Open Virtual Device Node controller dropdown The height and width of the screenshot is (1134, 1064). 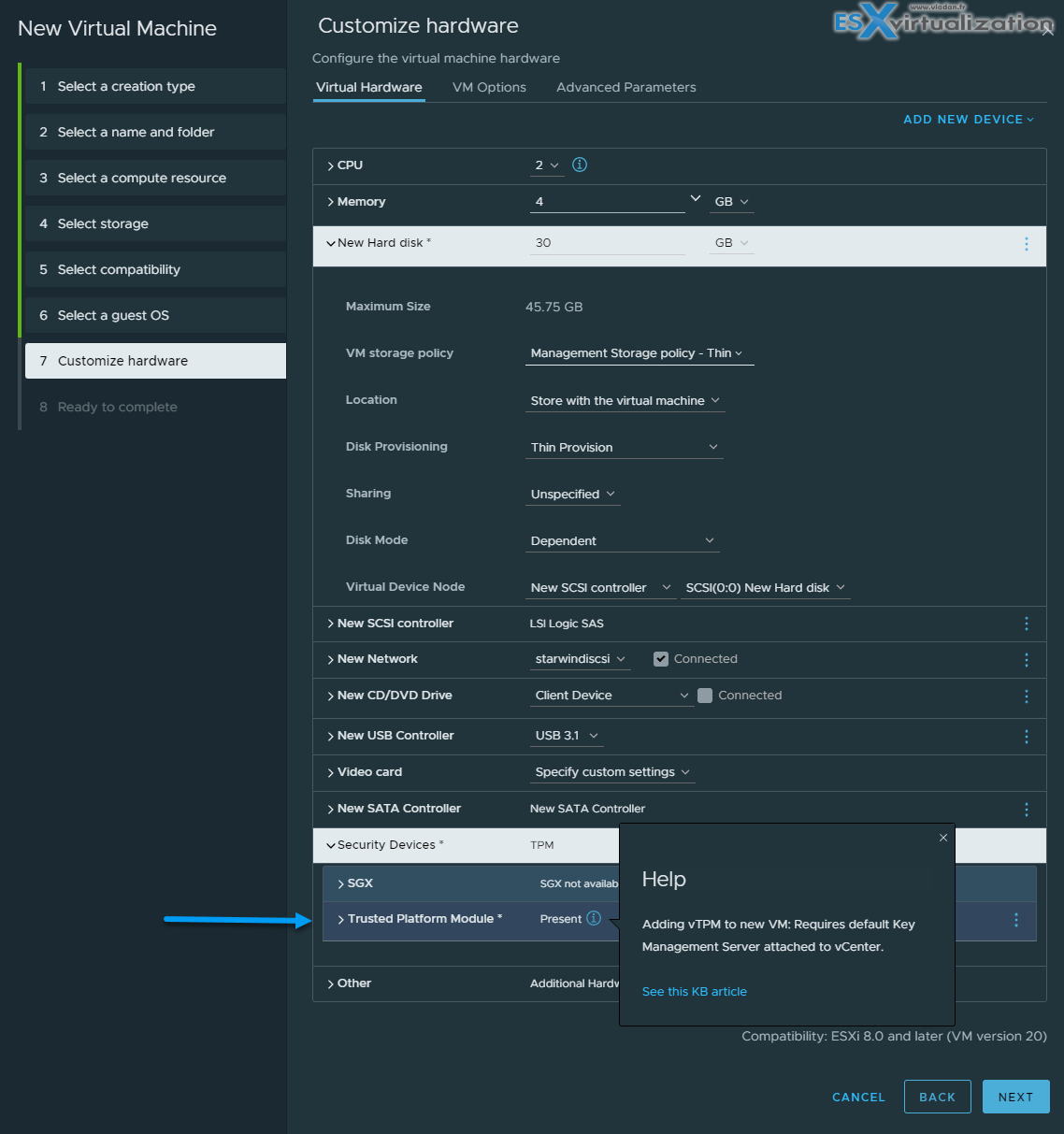click(601, 588)
